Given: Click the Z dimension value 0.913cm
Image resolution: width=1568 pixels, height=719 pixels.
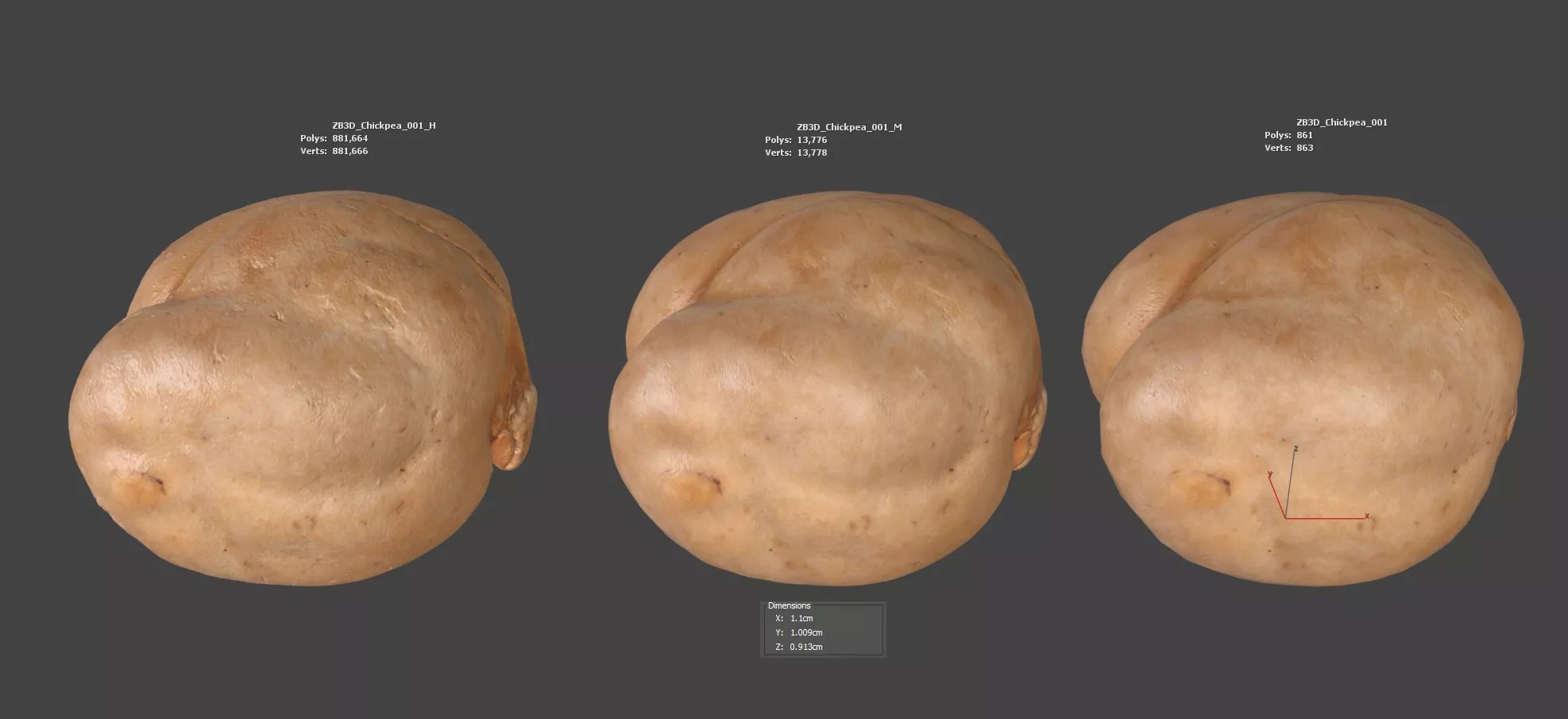Looking at the screenshot, I should tap(806, 647).
